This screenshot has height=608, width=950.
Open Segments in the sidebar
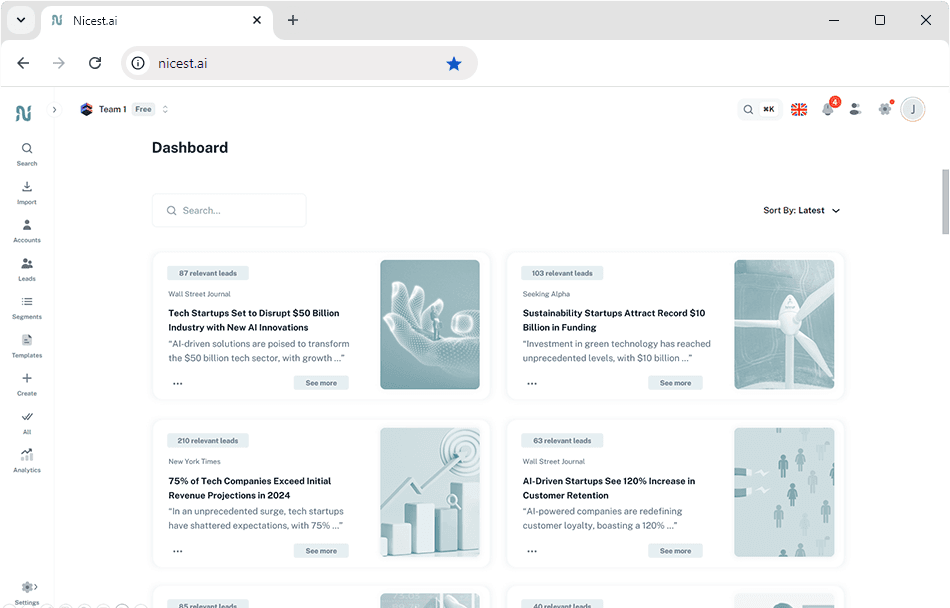tap(27, 308)
